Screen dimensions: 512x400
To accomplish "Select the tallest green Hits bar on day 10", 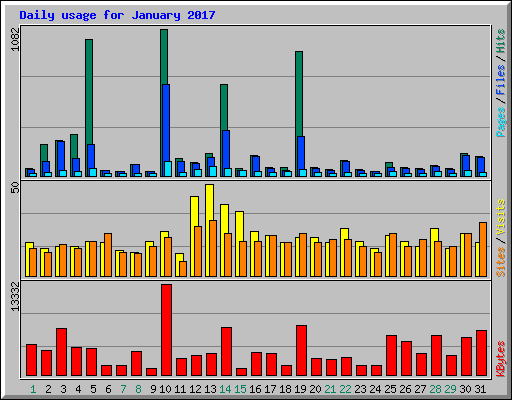I will pos(164,57).
